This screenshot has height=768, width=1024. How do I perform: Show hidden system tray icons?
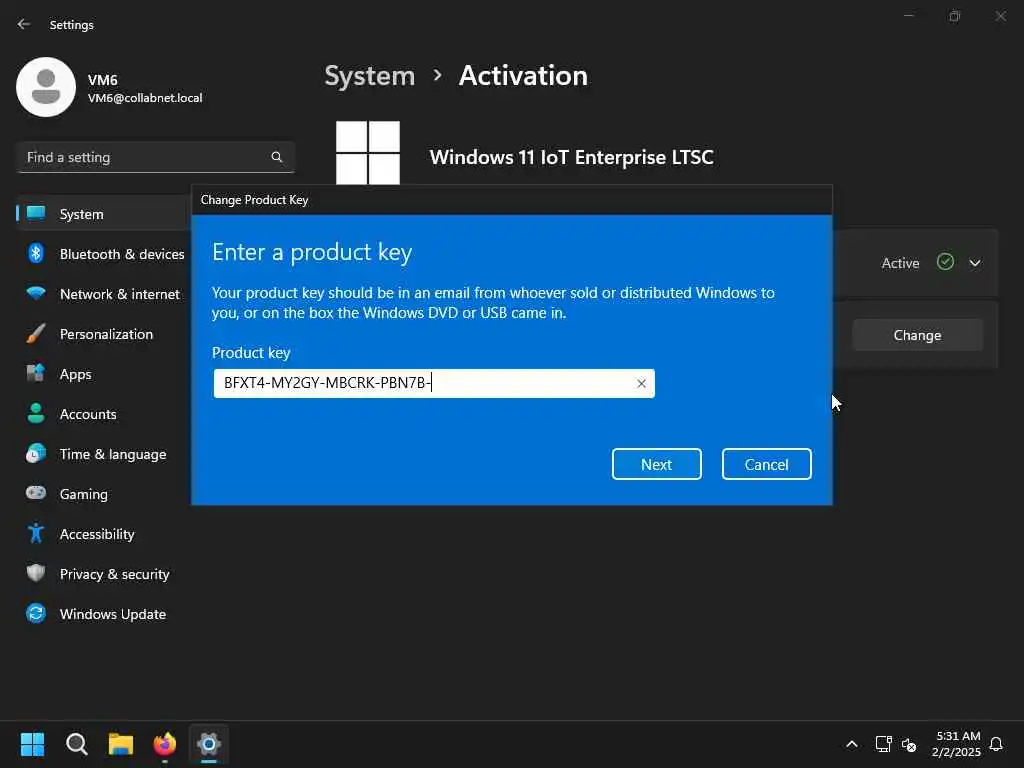tap(852, 744)
